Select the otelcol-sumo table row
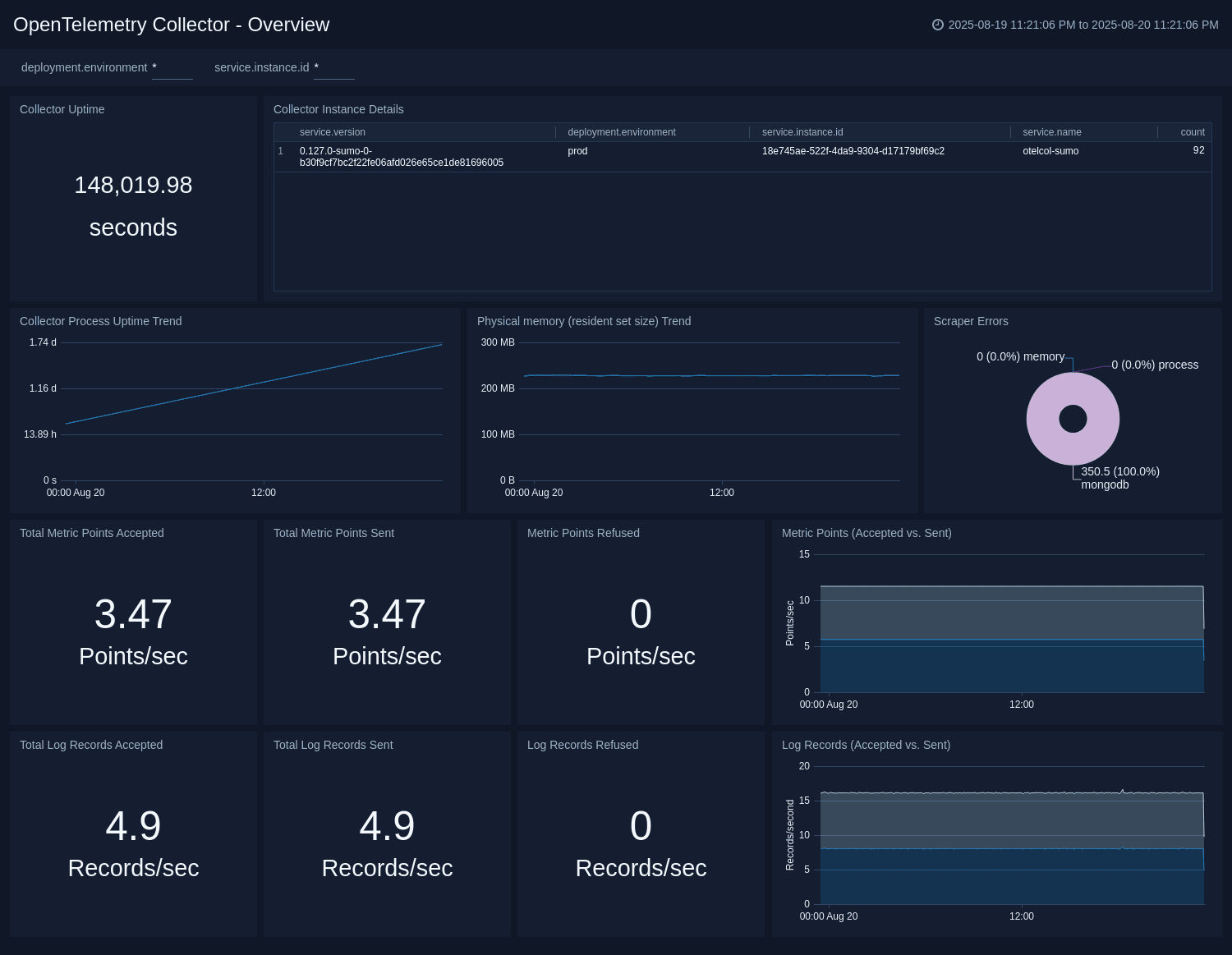1232x955 pixels. pyautogui.click(x=1050, y=151)
